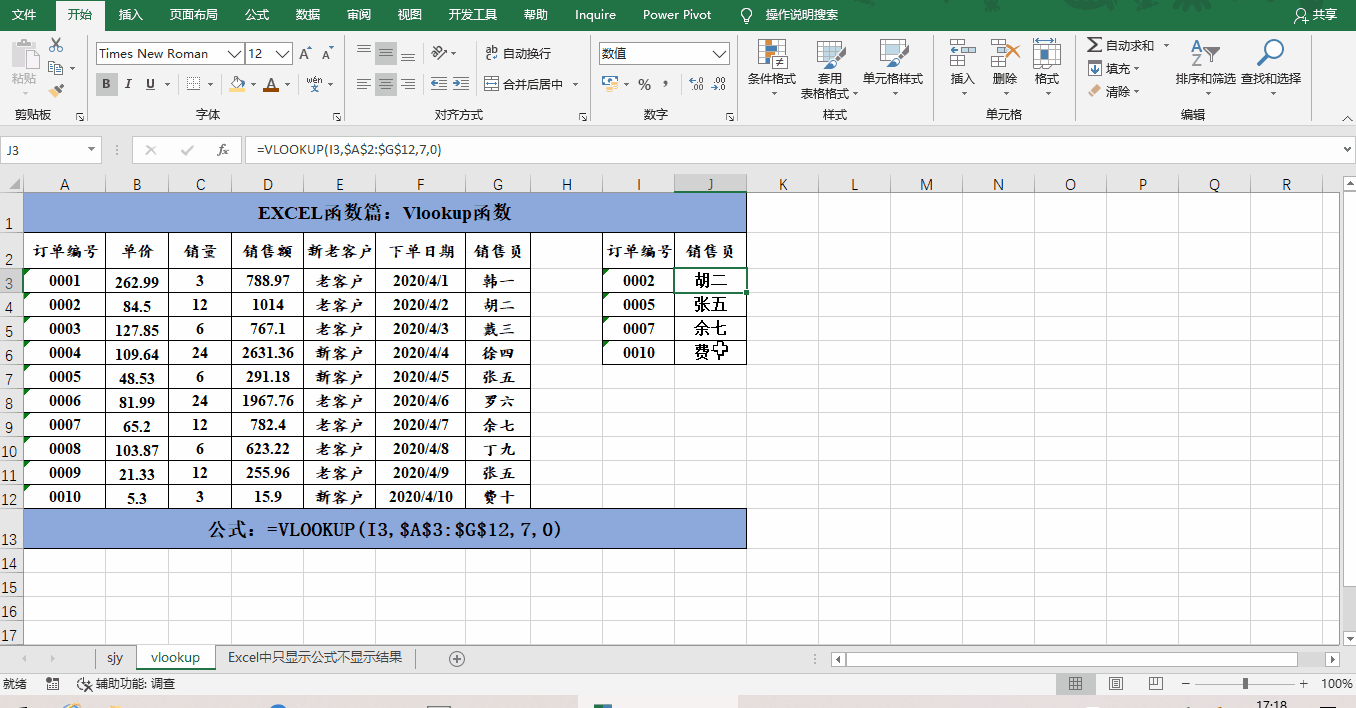
Task: Decrease font size with small A
Action: coord(329,53)
